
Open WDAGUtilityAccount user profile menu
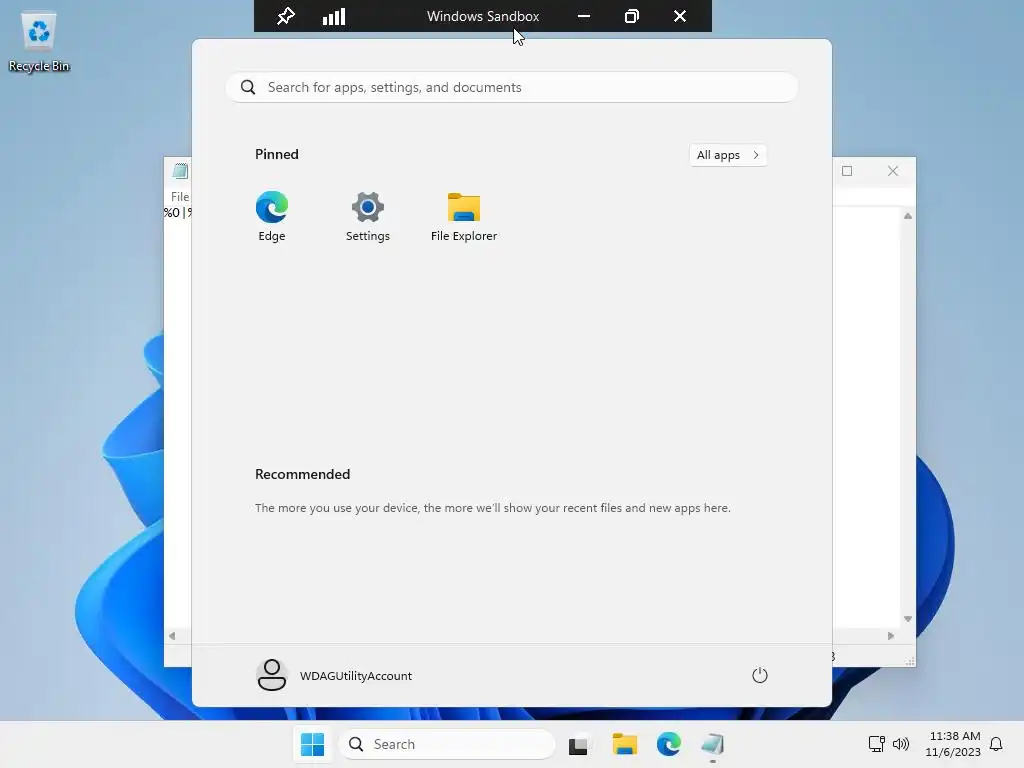(334, 675)
